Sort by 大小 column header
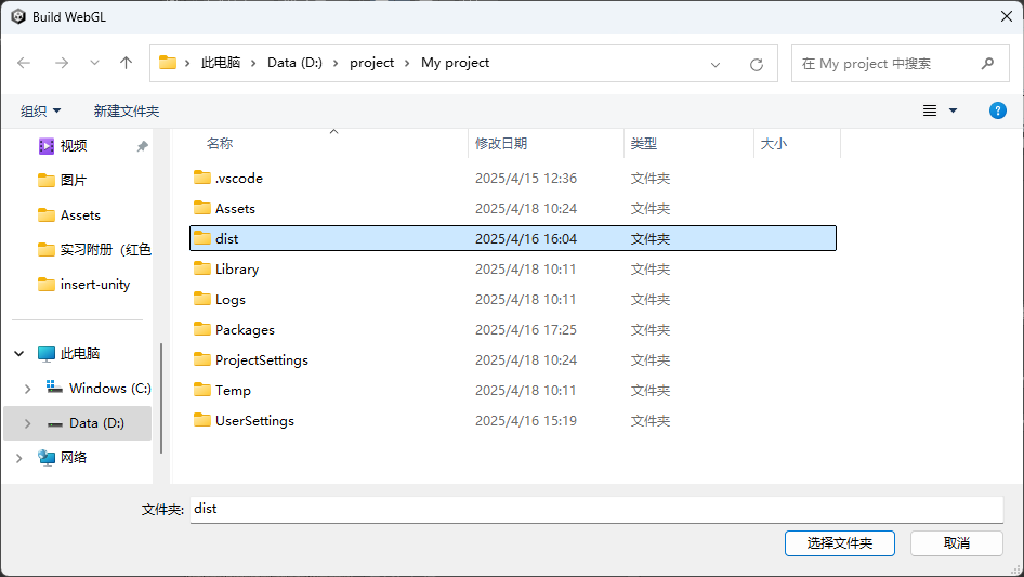1024x577 pixels. click(x=773, y=143)
